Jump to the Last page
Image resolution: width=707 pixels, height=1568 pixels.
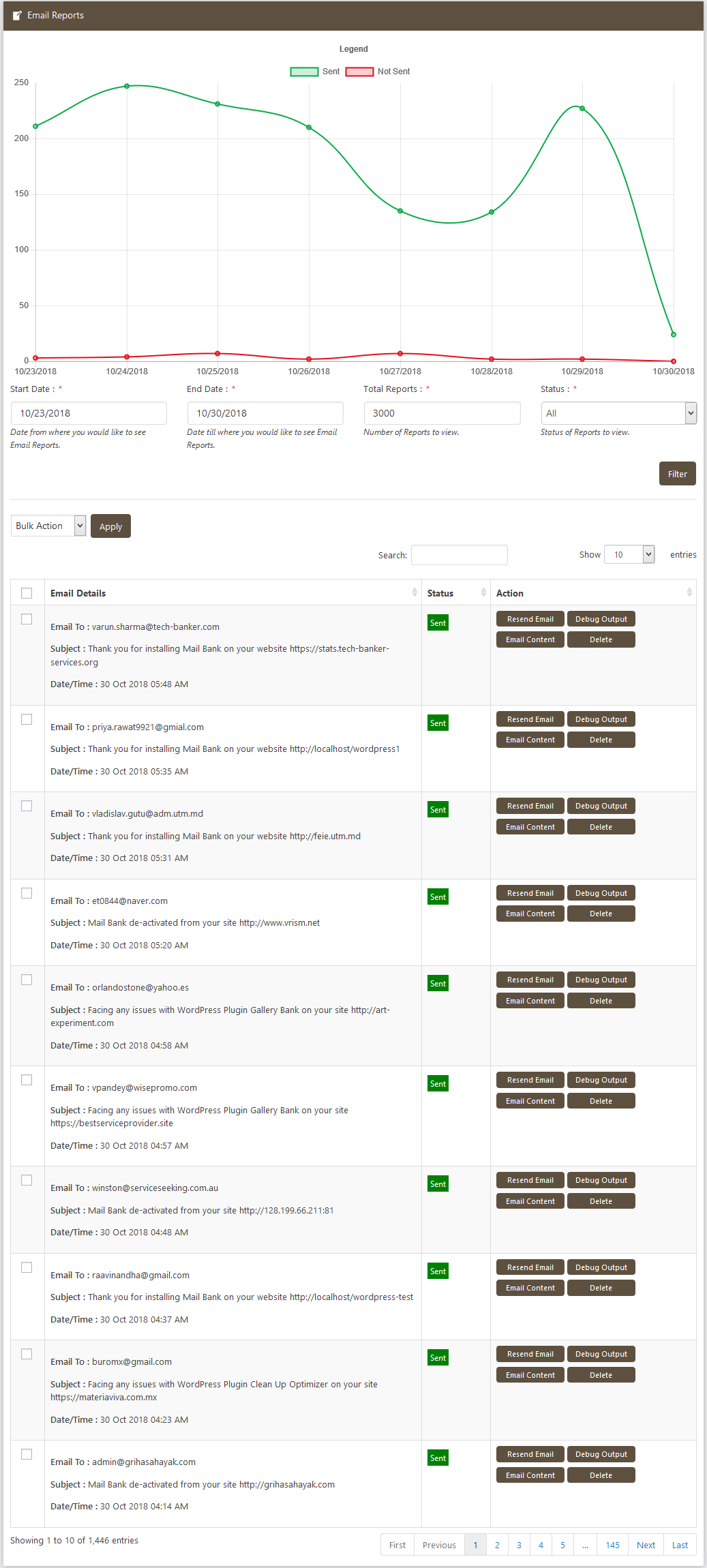click(680, 1545)
